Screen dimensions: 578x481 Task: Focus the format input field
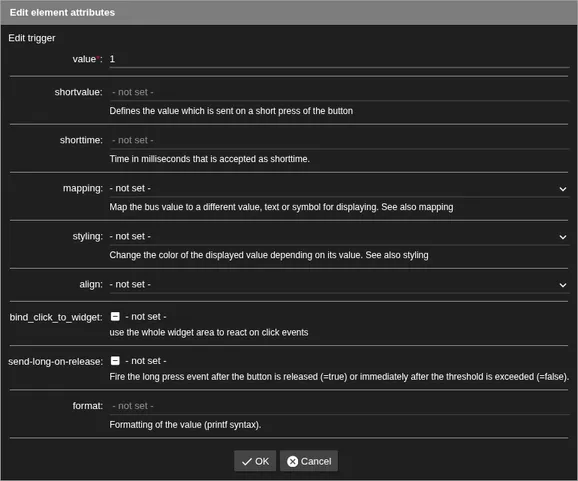pyautogui.click(x=339, y=406)
